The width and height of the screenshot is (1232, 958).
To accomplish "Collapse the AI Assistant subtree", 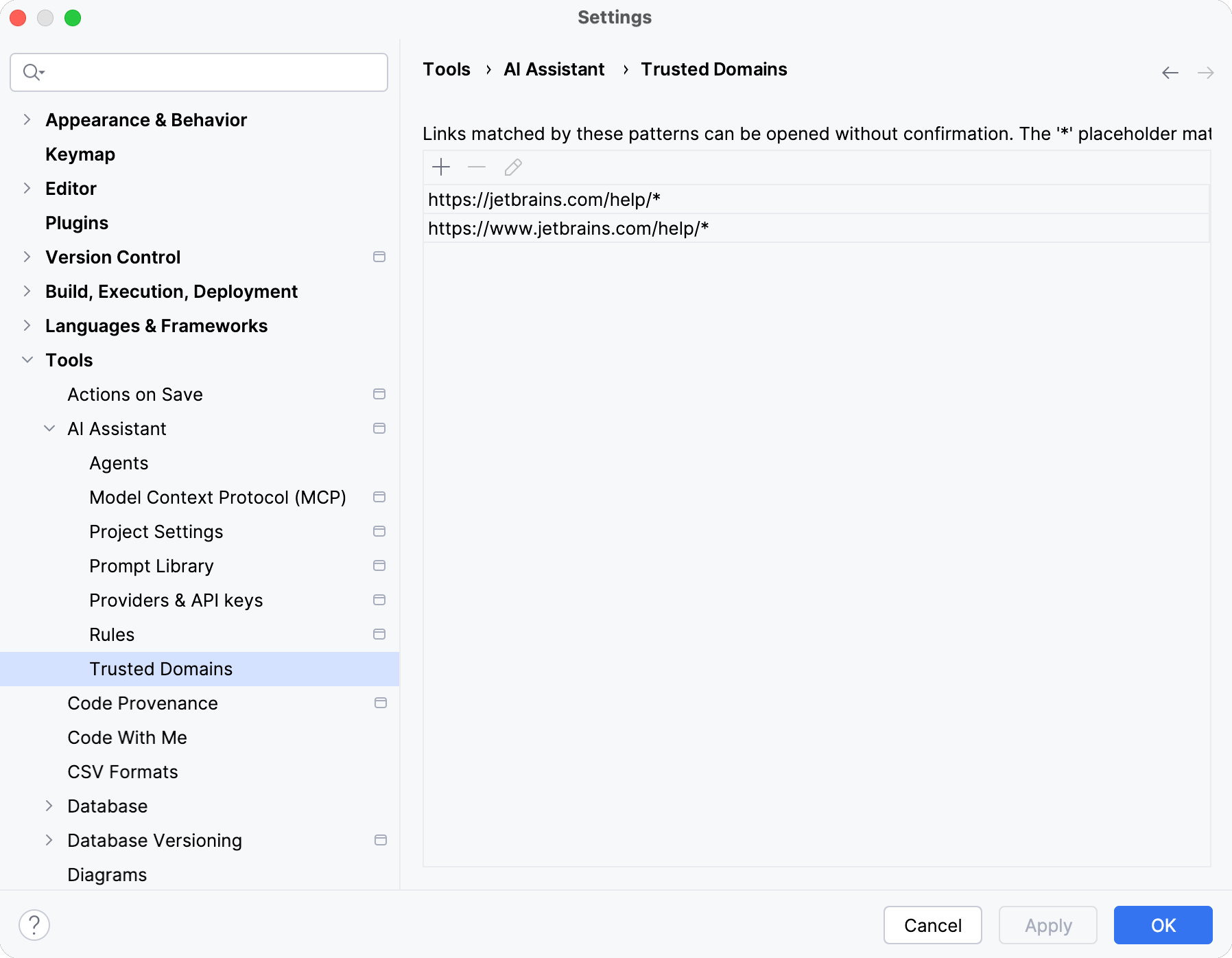I will tap(49, 428).
